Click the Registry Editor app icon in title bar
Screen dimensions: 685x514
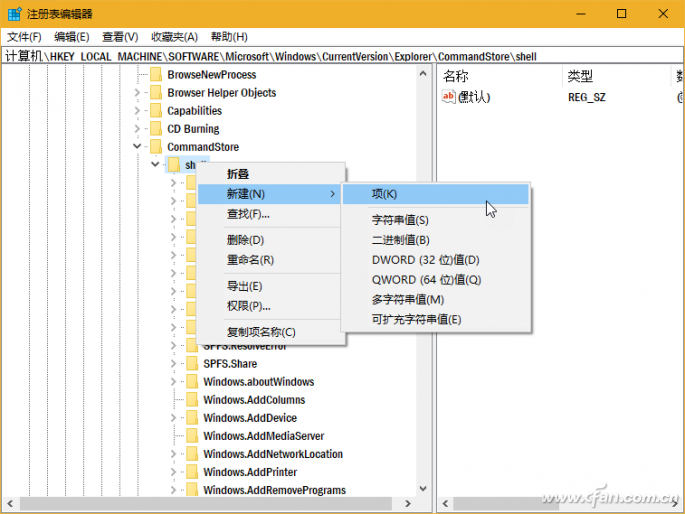(14, 14)
